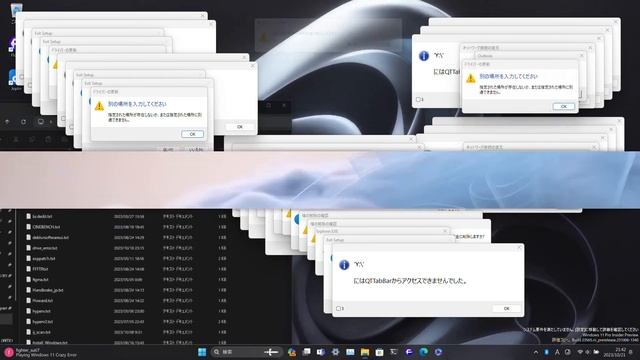Click '別の場所を入力してください' heading in top-right dialog
640x360 pixels.
point(508,76)
